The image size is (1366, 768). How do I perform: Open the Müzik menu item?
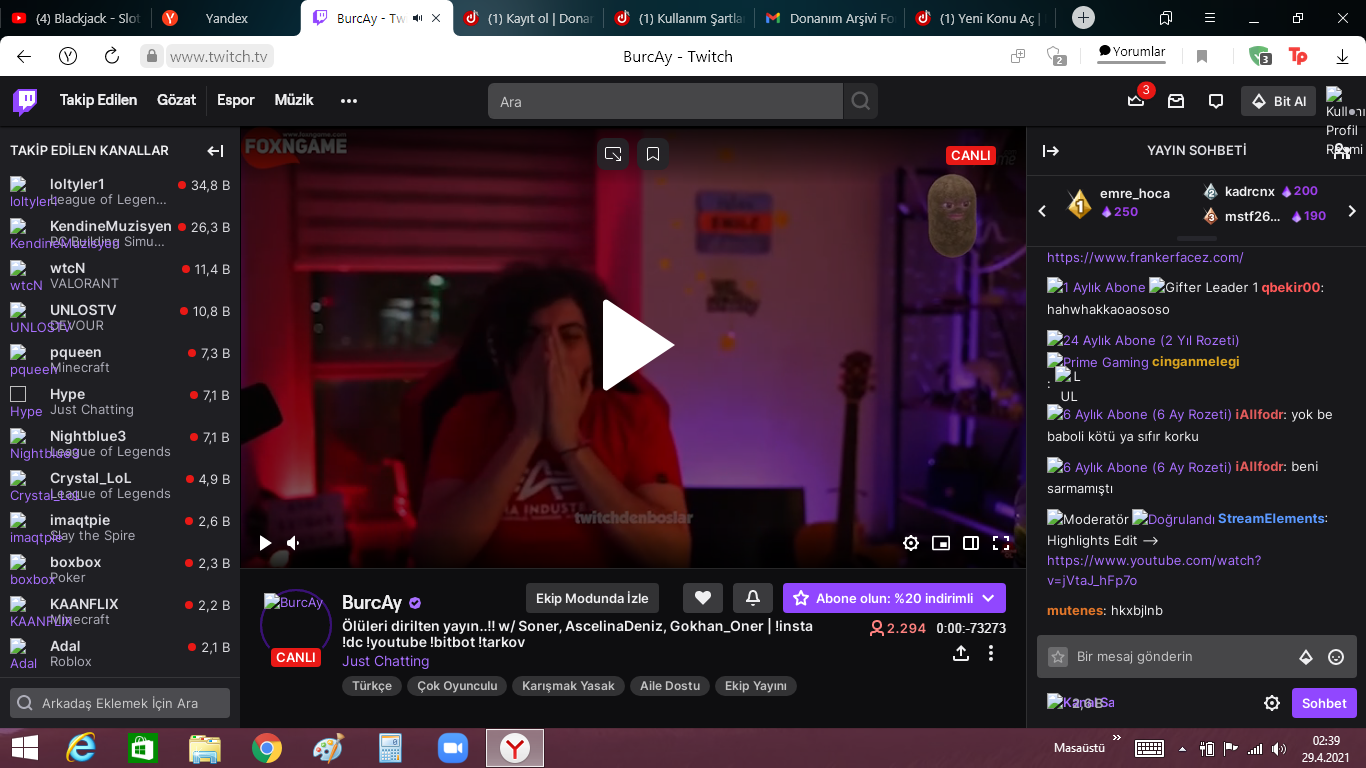[x=294, y=100]
